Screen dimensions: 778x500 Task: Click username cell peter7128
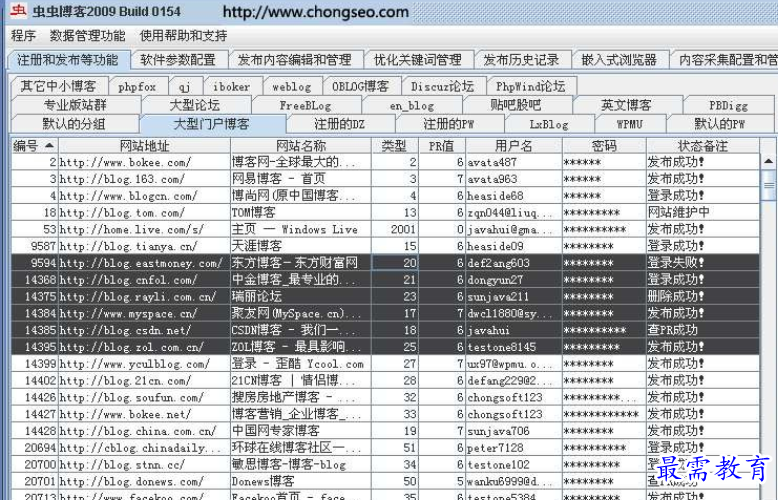(x=514, y=448)
